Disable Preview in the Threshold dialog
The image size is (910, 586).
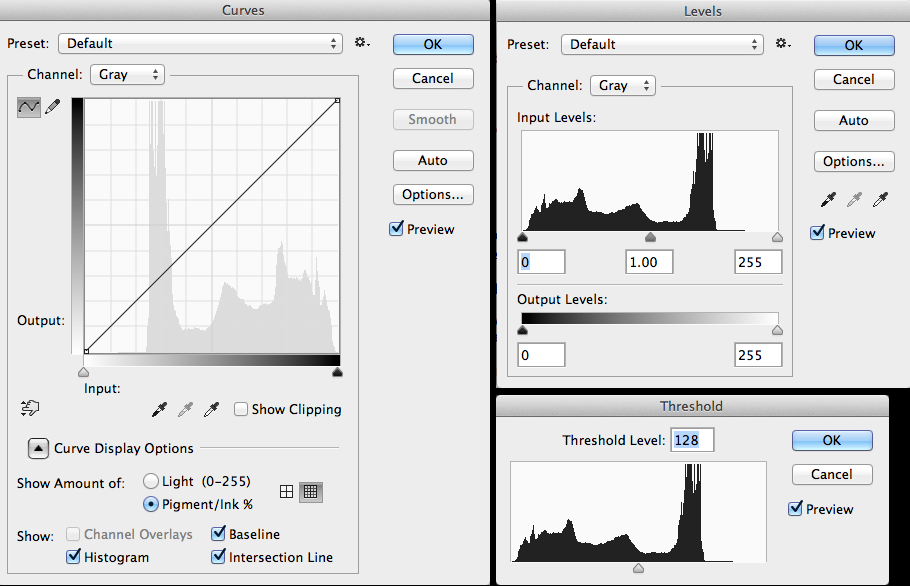pyautogui.click(x=796, y=509)
